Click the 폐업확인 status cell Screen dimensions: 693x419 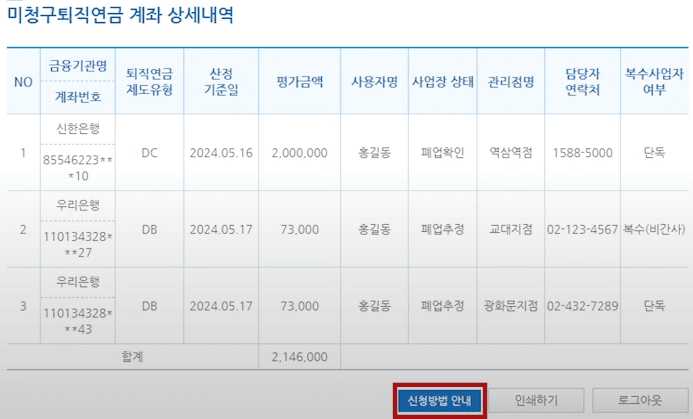pos(442,153)
